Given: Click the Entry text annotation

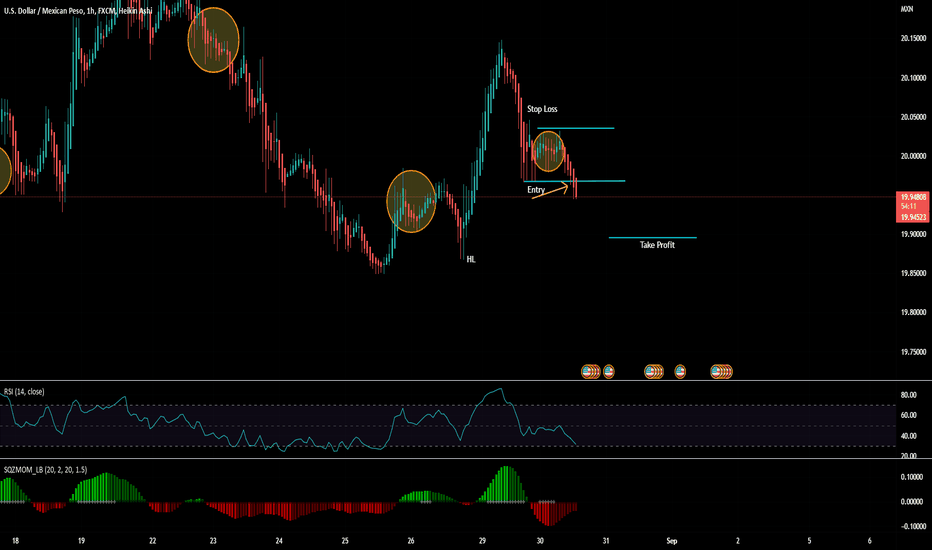Looking at the screenshot, I should pos(536,190).
